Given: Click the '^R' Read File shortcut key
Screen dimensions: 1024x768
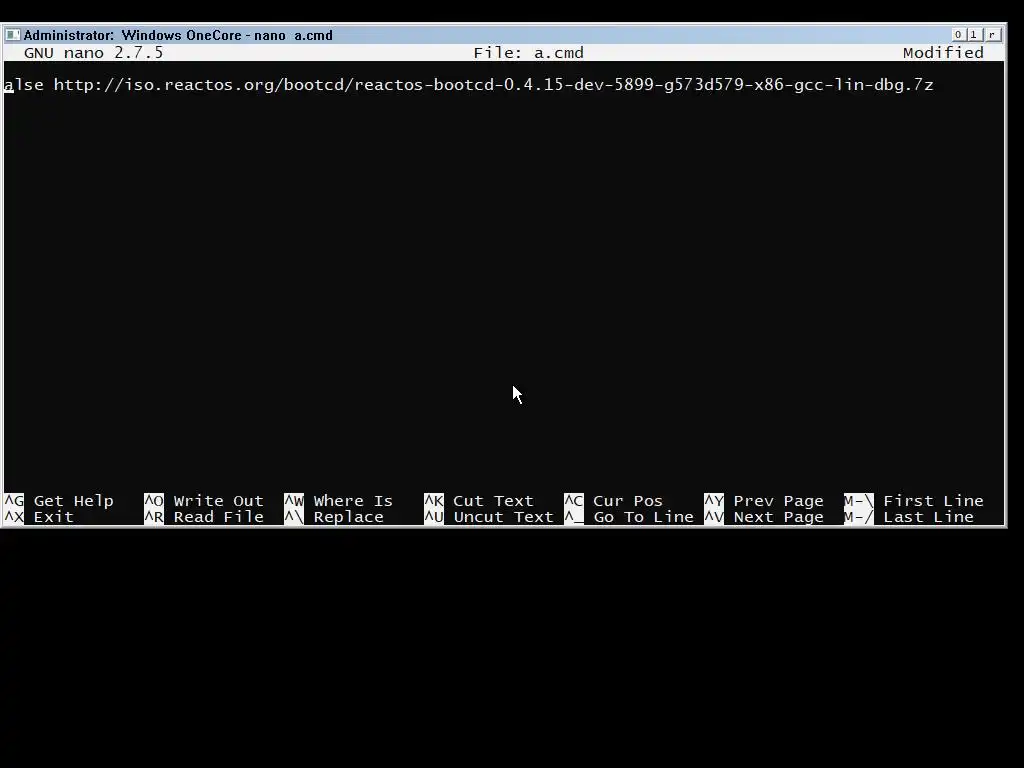Looking at the screenshot, I should pos(153,517).
